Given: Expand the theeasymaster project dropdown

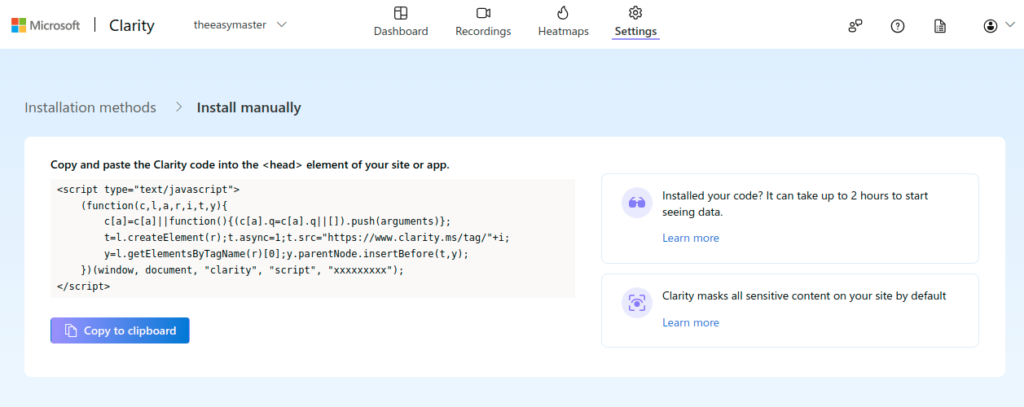Looking at the screenshot, I should 240,25.
